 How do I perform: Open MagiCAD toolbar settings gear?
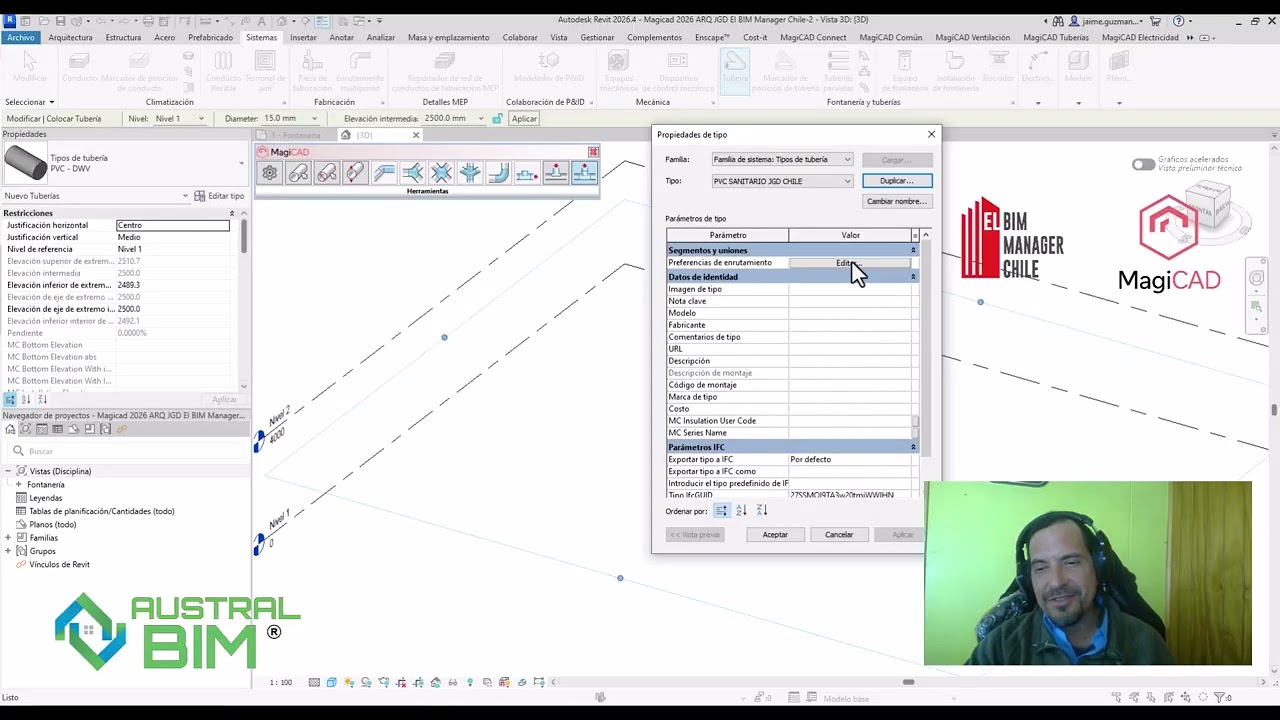[x=270, y=173]
